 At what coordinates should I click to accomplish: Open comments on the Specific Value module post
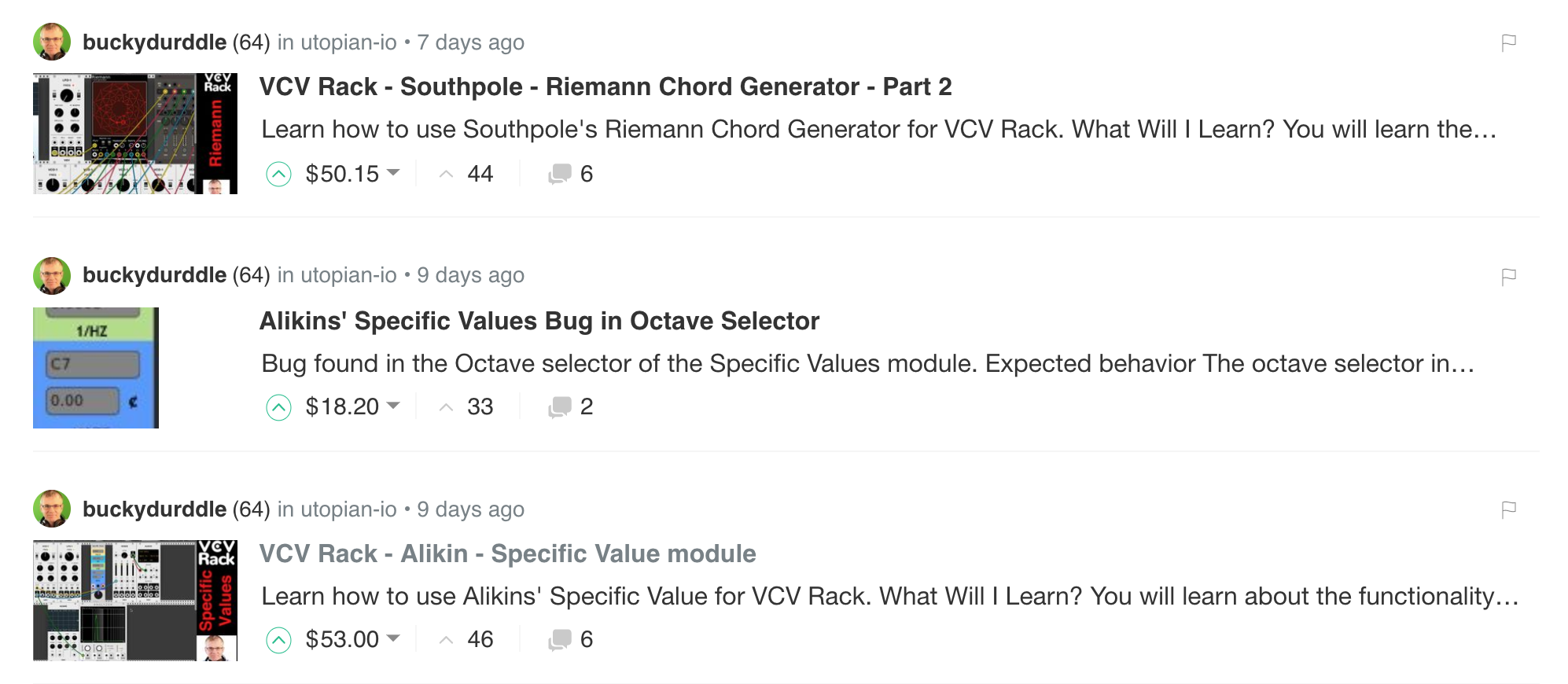point(570,640)
